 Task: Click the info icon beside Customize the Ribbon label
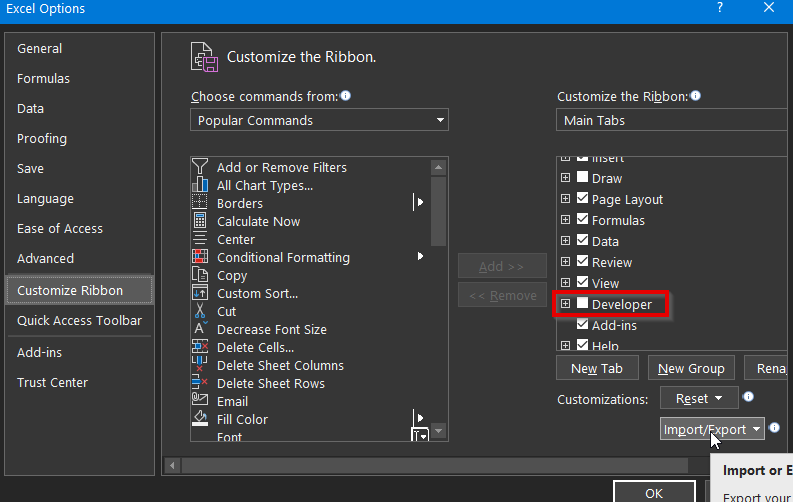696,96
